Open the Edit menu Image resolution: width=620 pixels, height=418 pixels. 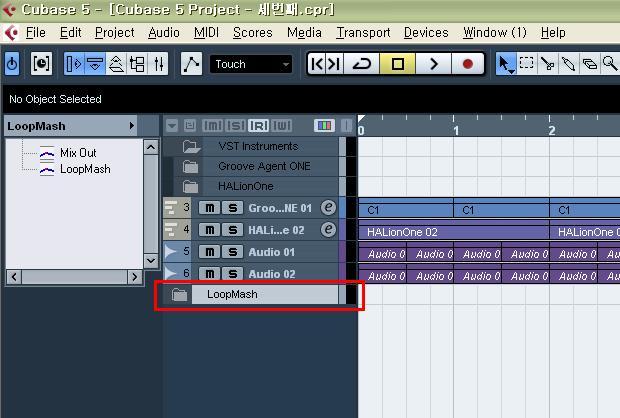[70, 32]
